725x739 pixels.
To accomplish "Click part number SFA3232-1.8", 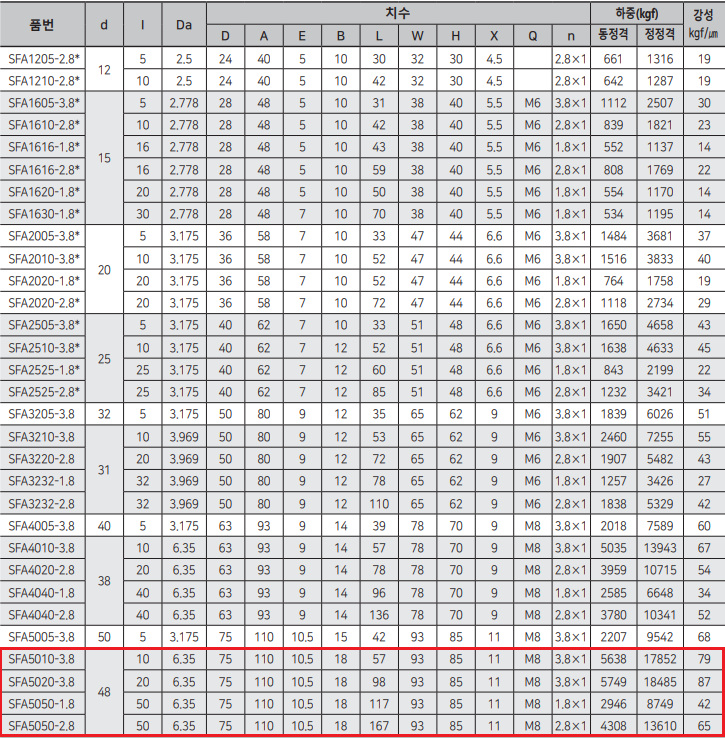I will (41, 480).
